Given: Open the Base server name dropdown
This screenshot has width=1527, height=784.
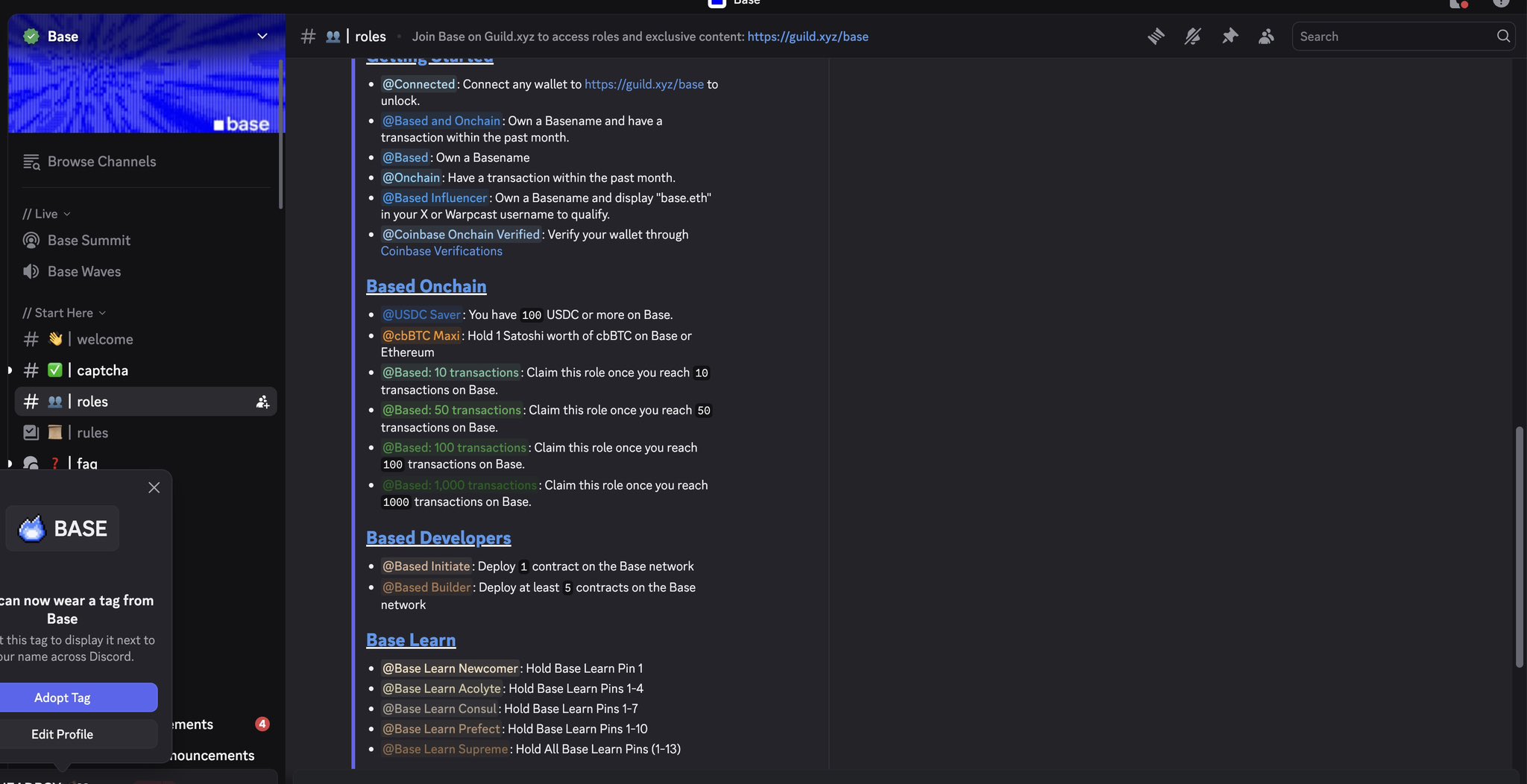Looking at the screenshot, I should [x=262, y=36].
